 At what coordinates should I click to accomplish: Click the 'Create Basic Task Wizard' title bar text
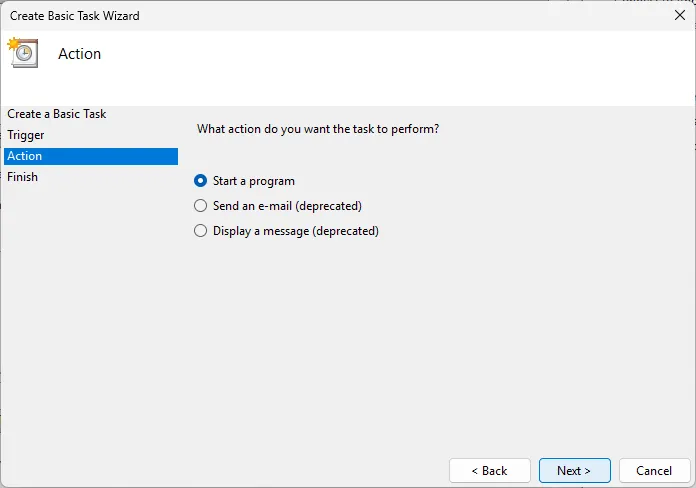click(x=75, y=16)
